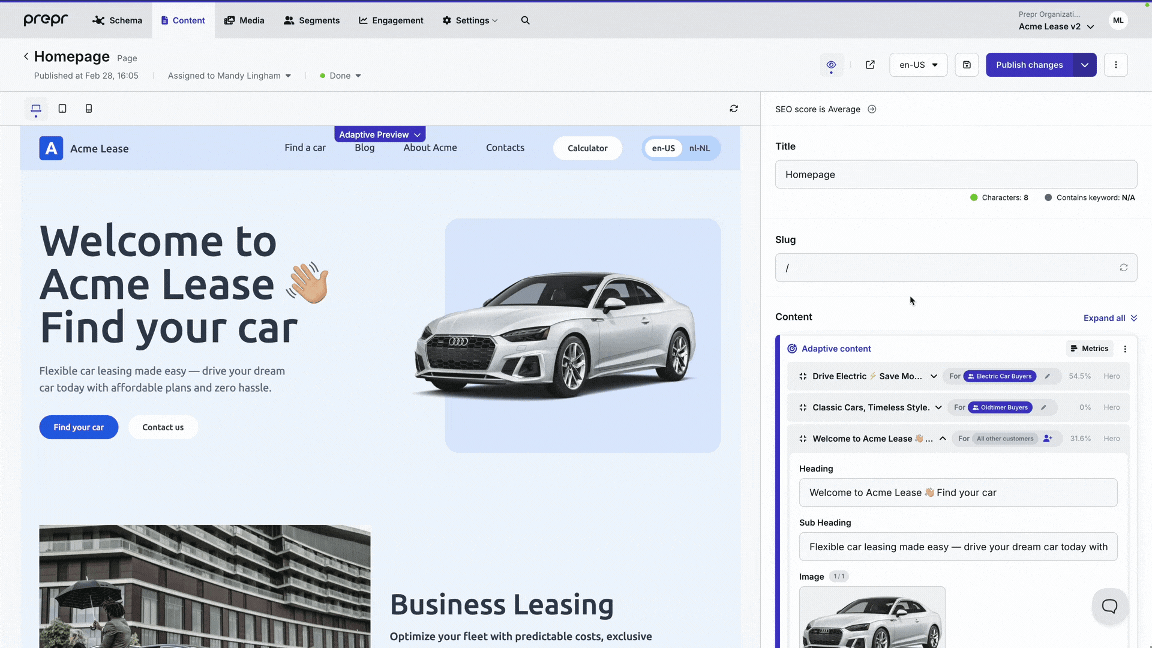Open the top bar search
Screen dimensions: 1152x648
tap(525, 21)
